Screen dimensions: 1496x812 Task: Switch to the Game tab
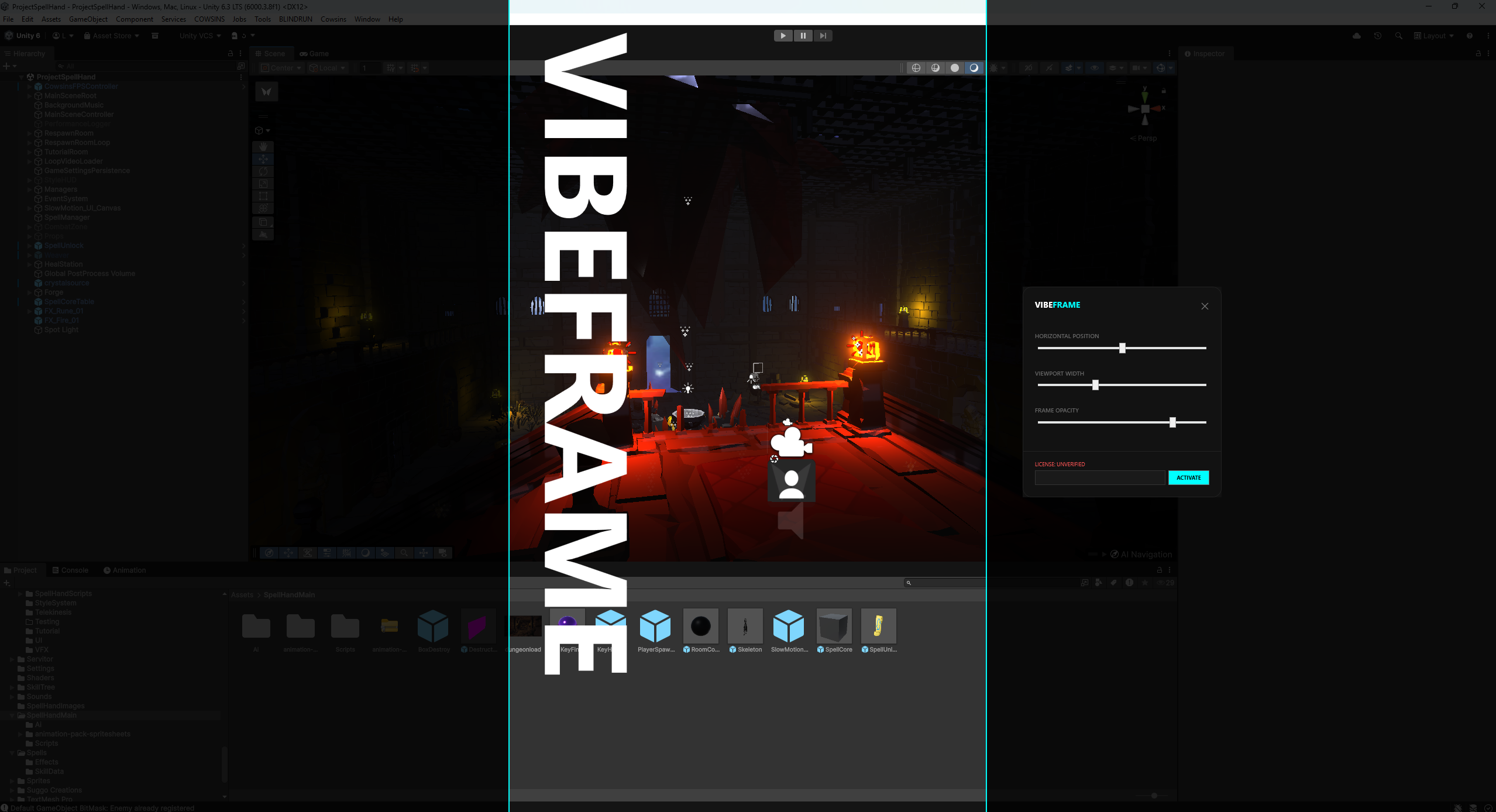(x=314, y=53)
